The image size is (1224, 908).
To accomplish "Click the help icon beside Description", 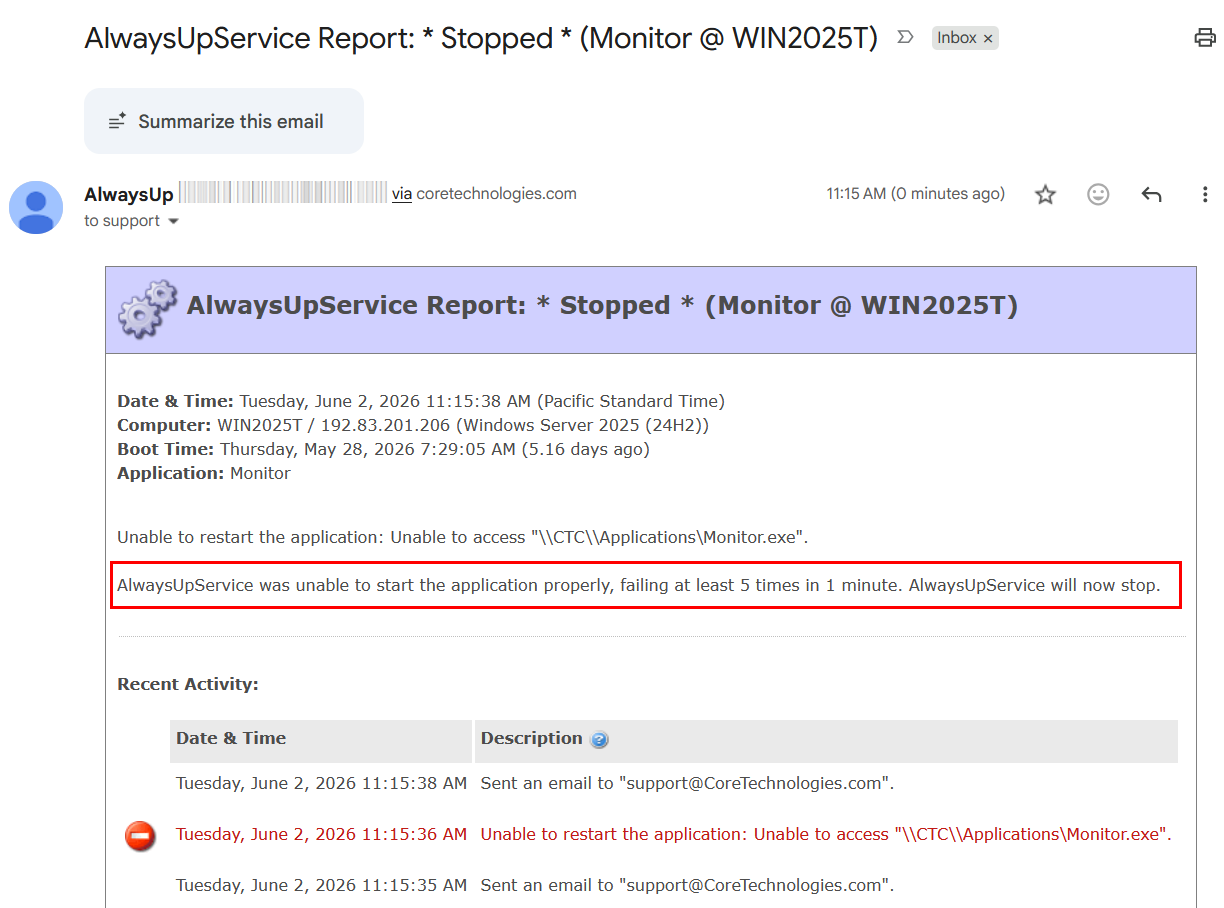I will tap(599, 740).
